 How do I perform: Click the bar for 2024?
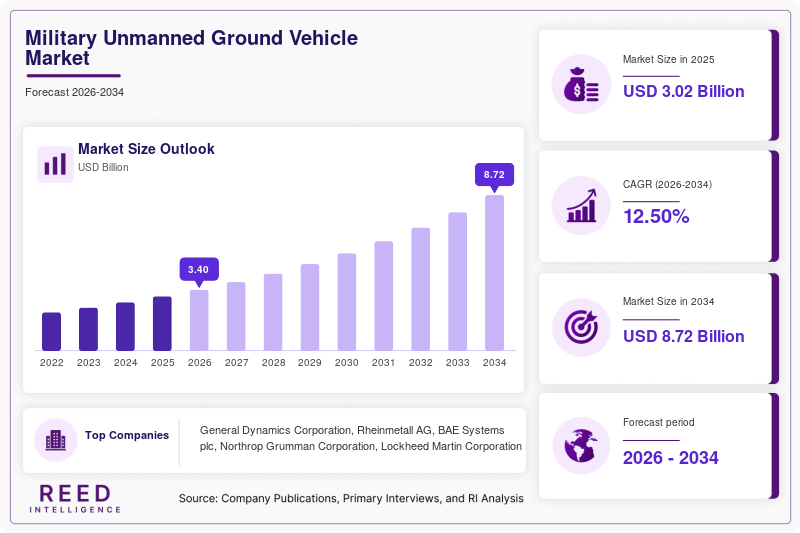[126, 326]
